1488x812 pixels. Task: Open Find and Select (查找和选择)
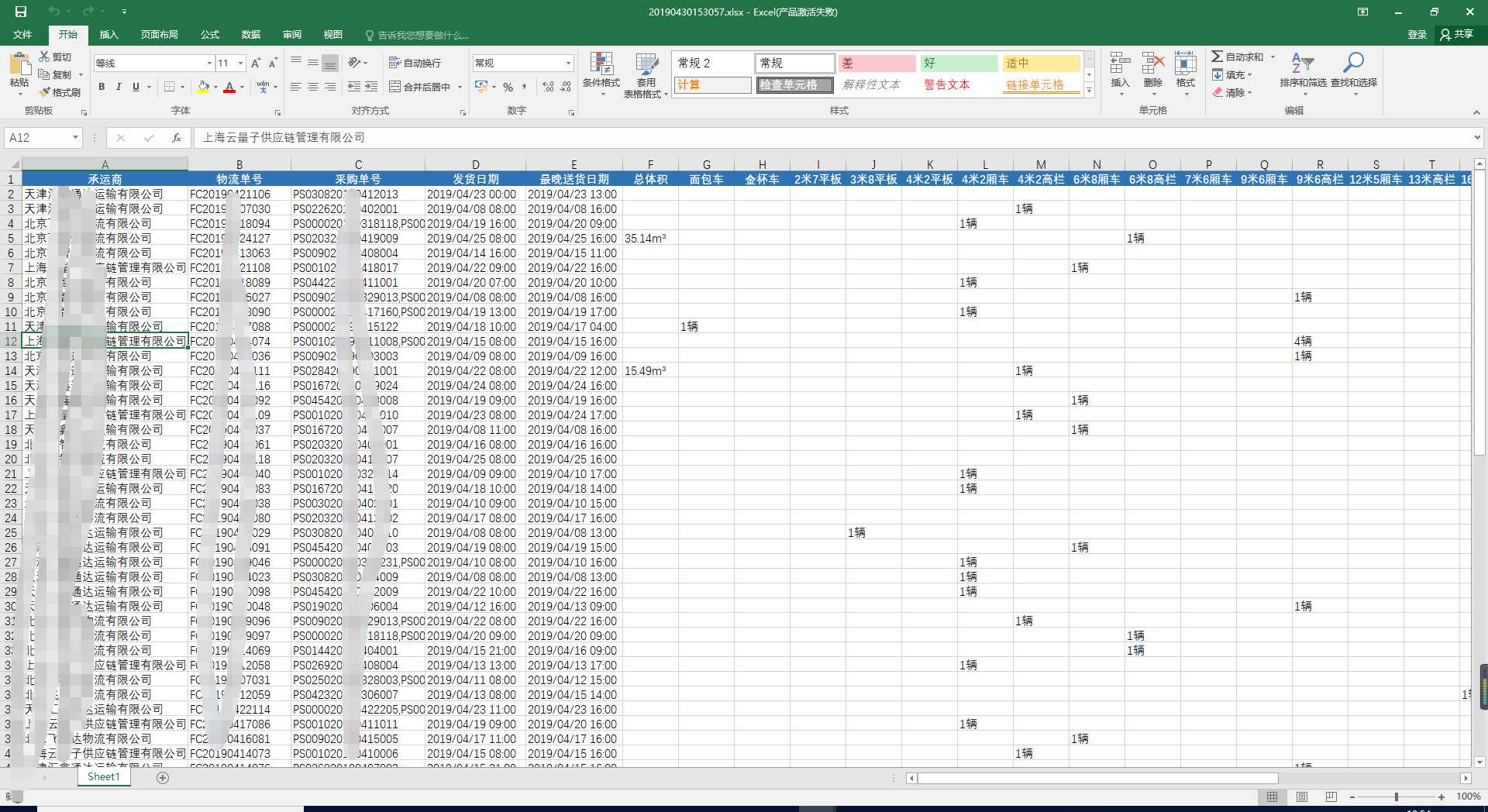coord(1354,74)
